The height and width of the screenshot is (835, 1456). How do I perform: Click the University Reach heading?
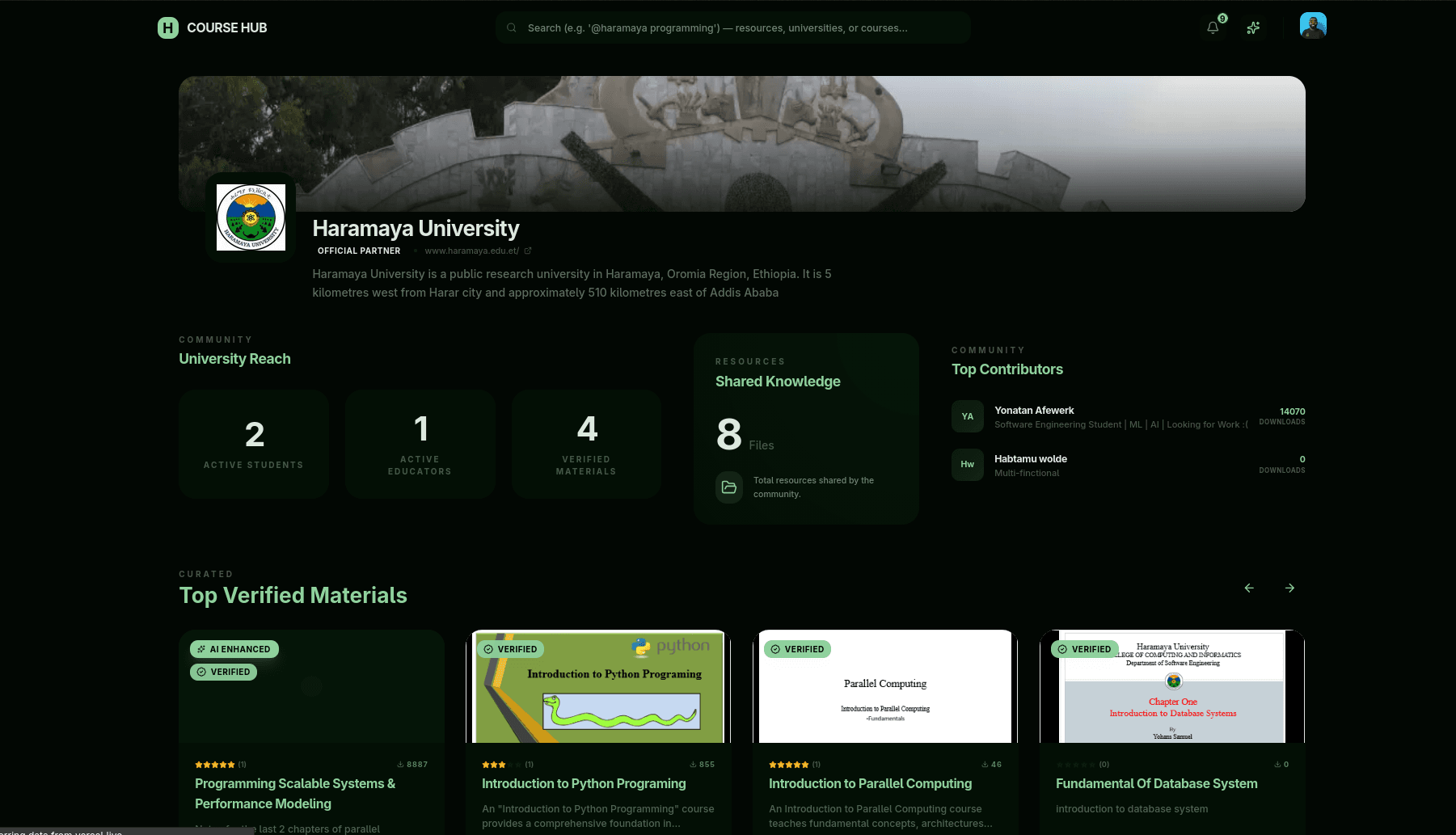(x=234, y=359)
